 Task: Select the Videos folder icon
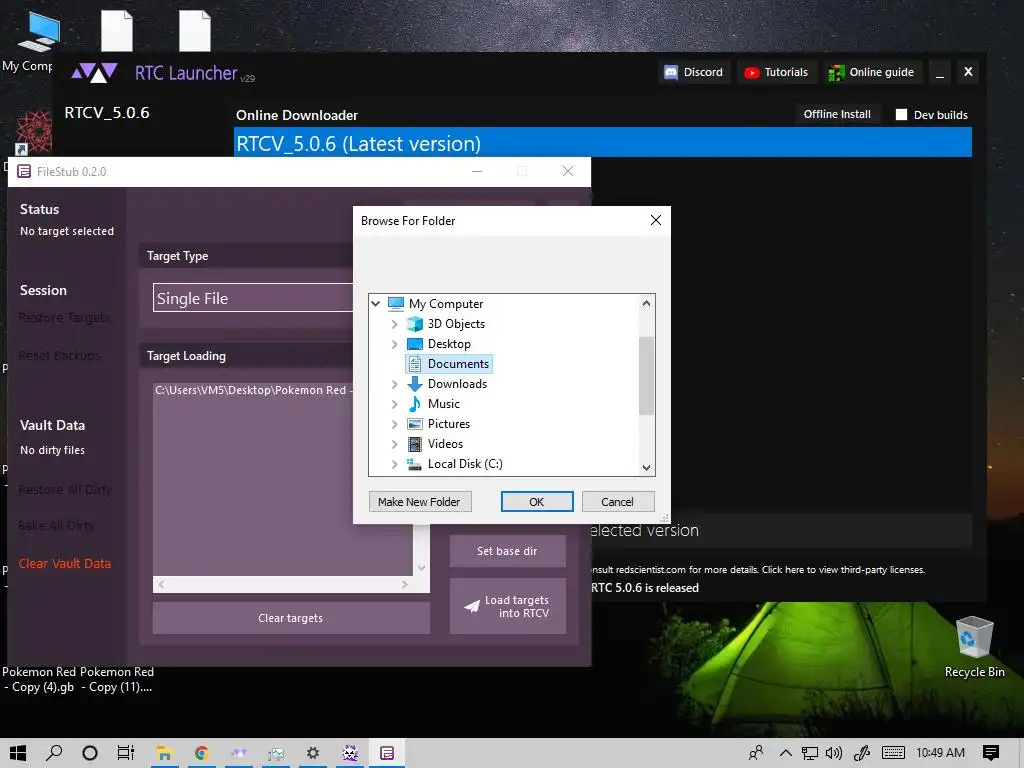415,444
